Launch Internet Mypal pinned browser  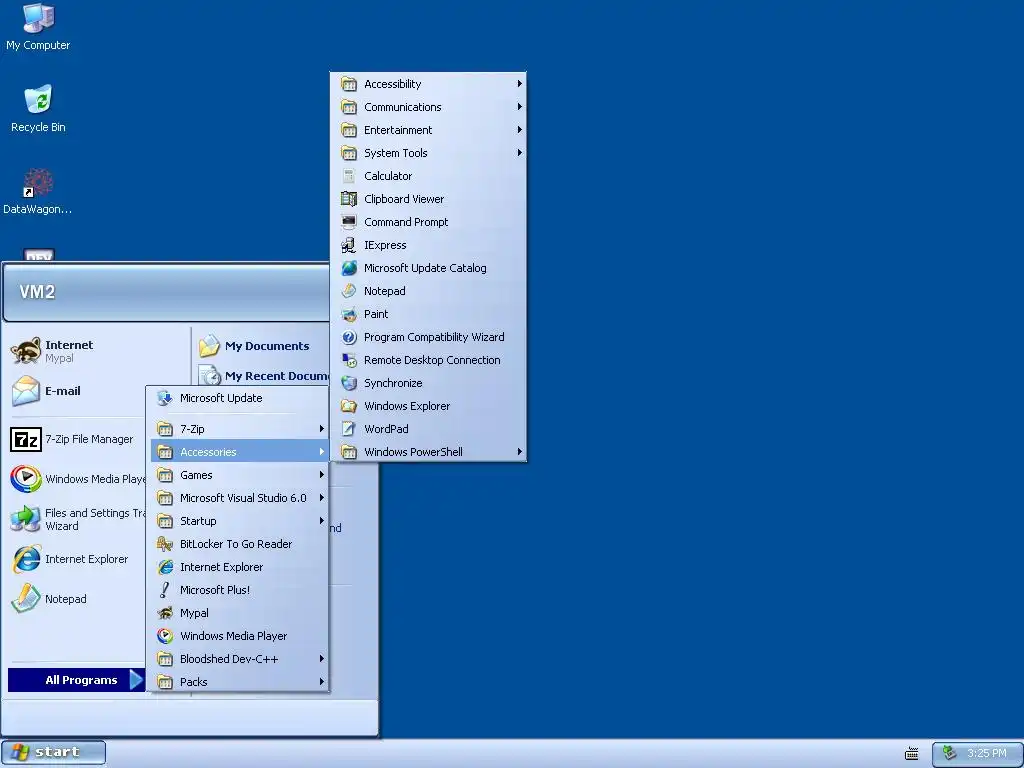(52, 351)
